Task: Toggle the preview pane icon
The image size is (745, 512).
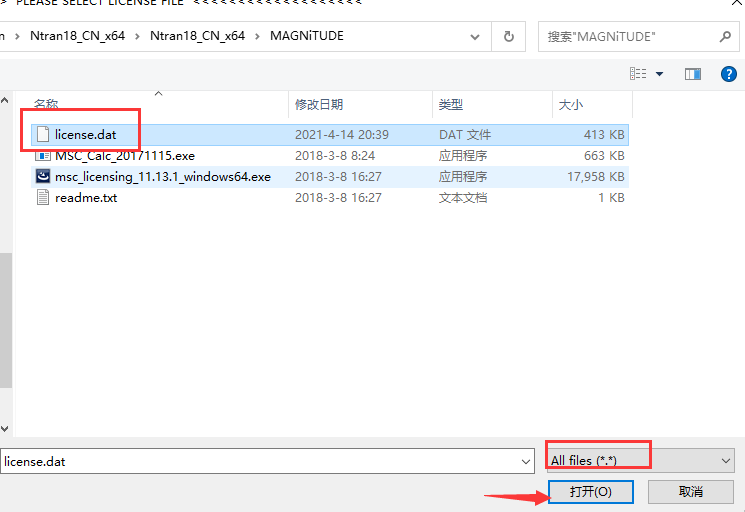Action: pyautogui.click(x=693, y=74)
